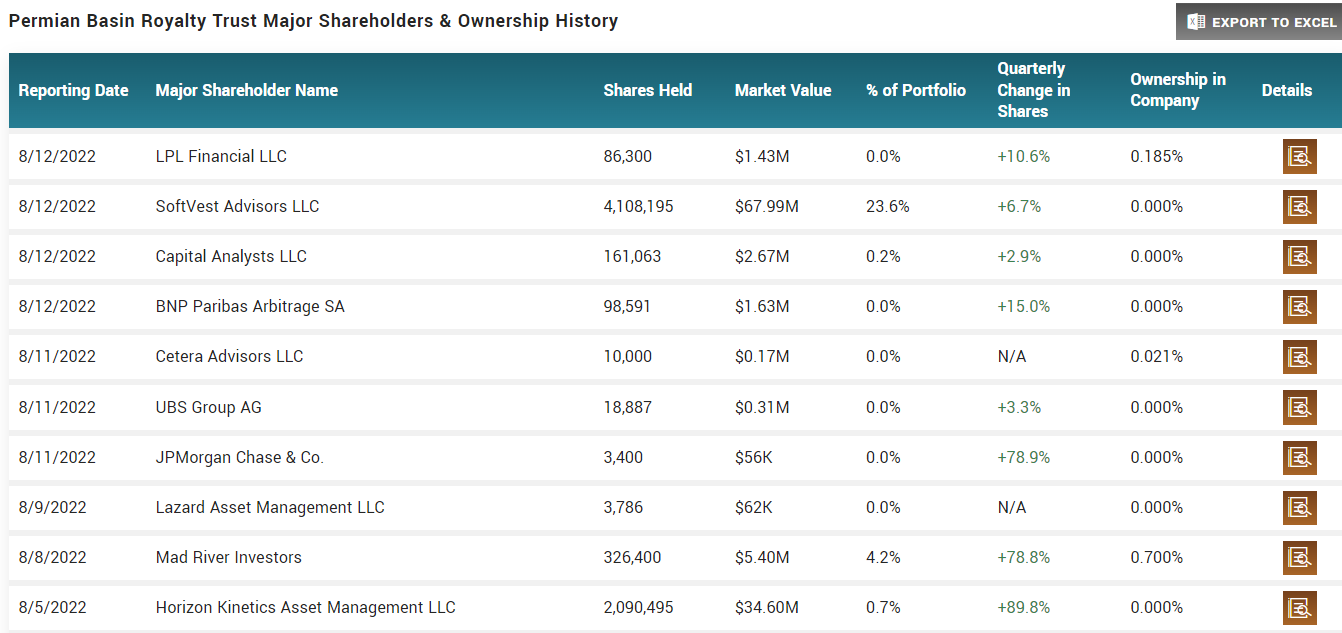Click the +10.6% quarterly change value
The image size is (1342, 633).
coord(1024,156)
